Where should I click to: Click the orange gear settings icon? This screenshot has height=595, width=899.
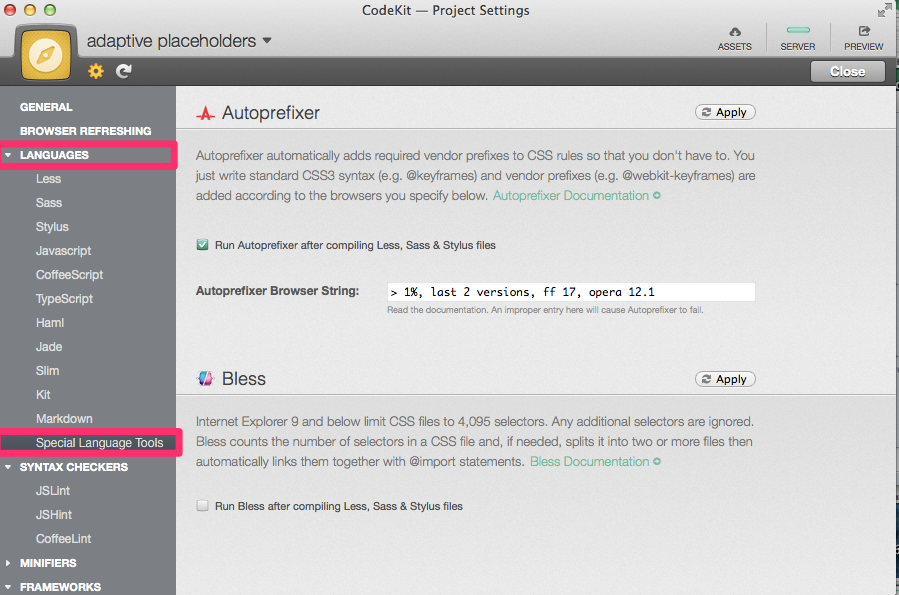96,71
